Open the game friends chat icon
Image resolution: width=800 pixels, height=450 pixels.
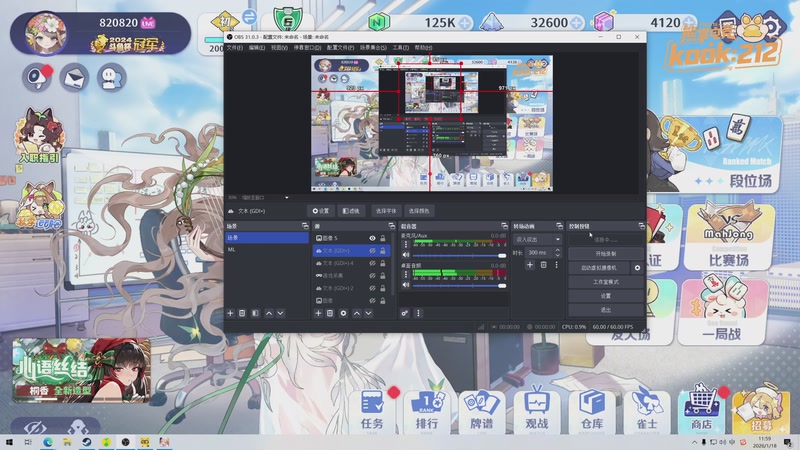[111, 78]
